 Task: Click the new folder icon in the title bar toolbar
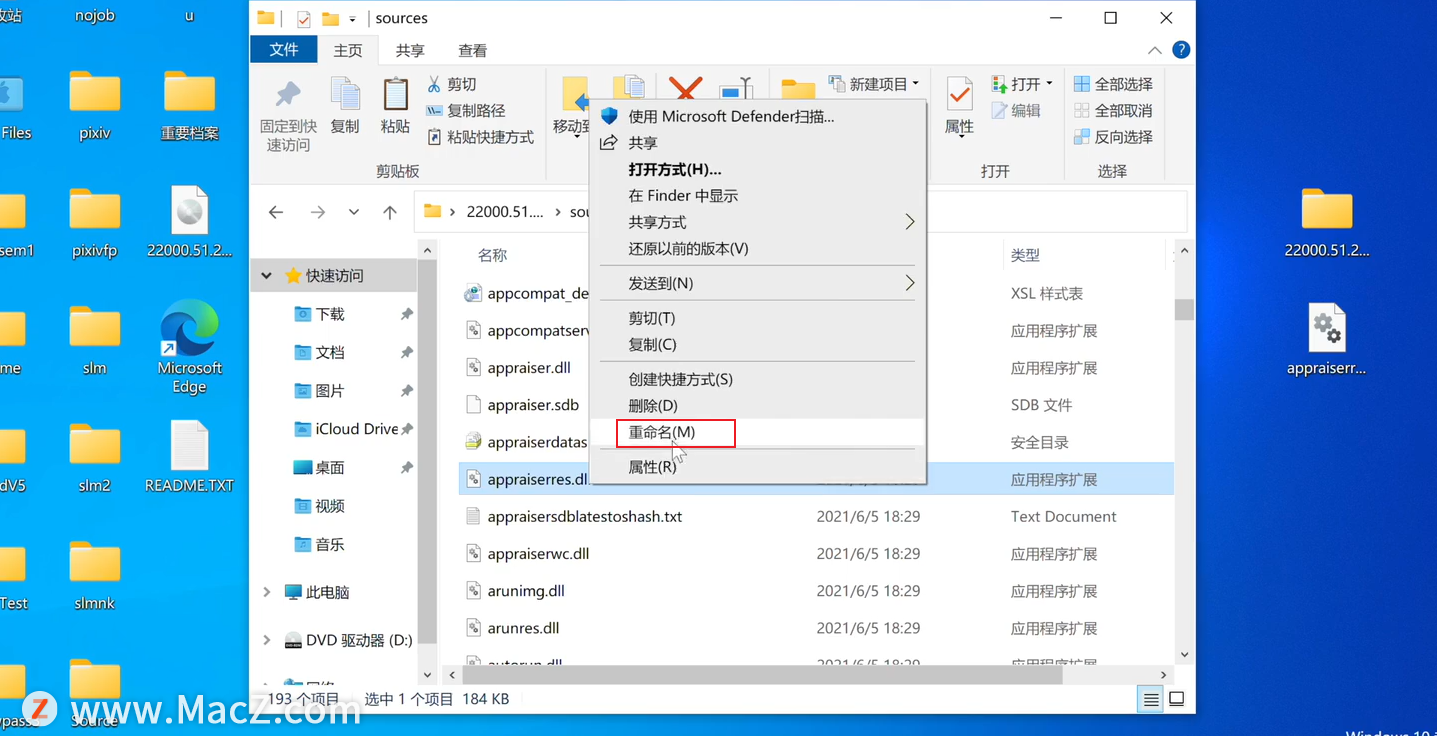330,19
